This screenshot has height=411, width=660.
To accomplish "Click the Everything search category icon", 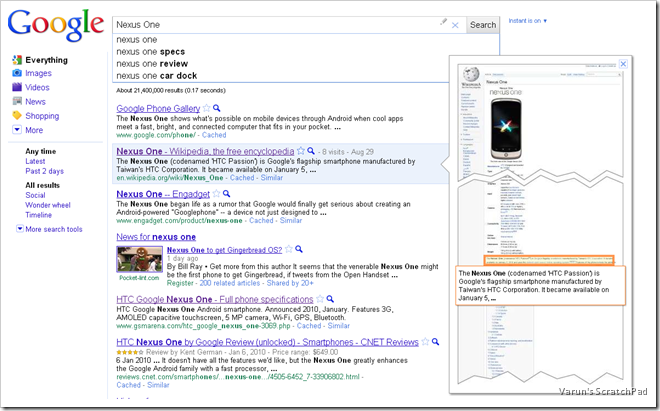I will pos(17,60).
